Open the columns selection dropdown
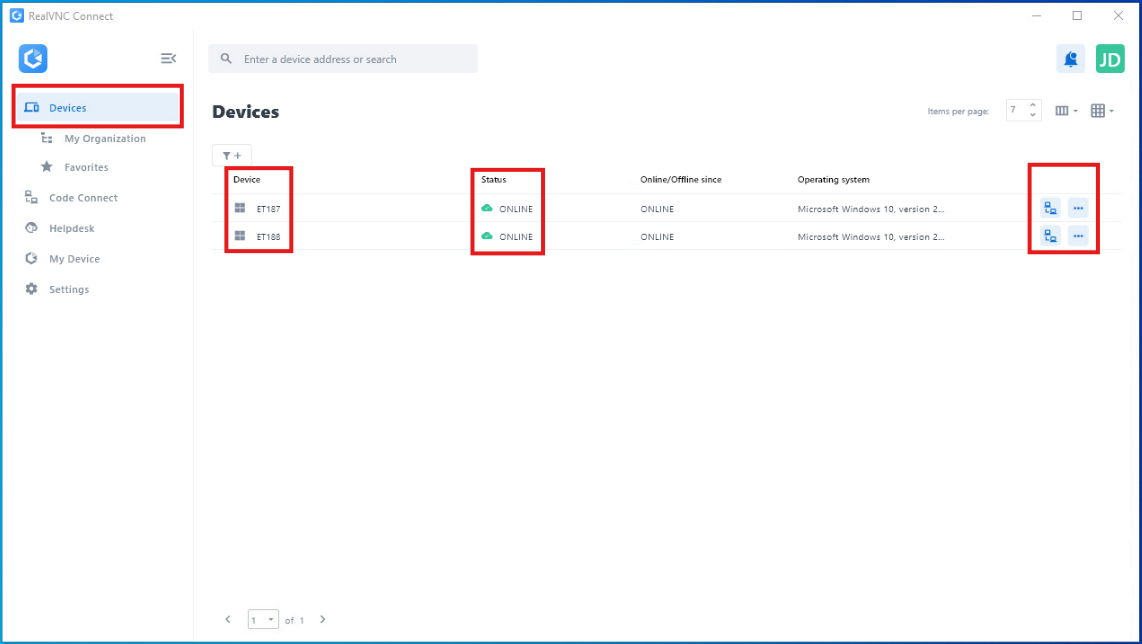The image size is (1142, 644). click(1067, 111)
